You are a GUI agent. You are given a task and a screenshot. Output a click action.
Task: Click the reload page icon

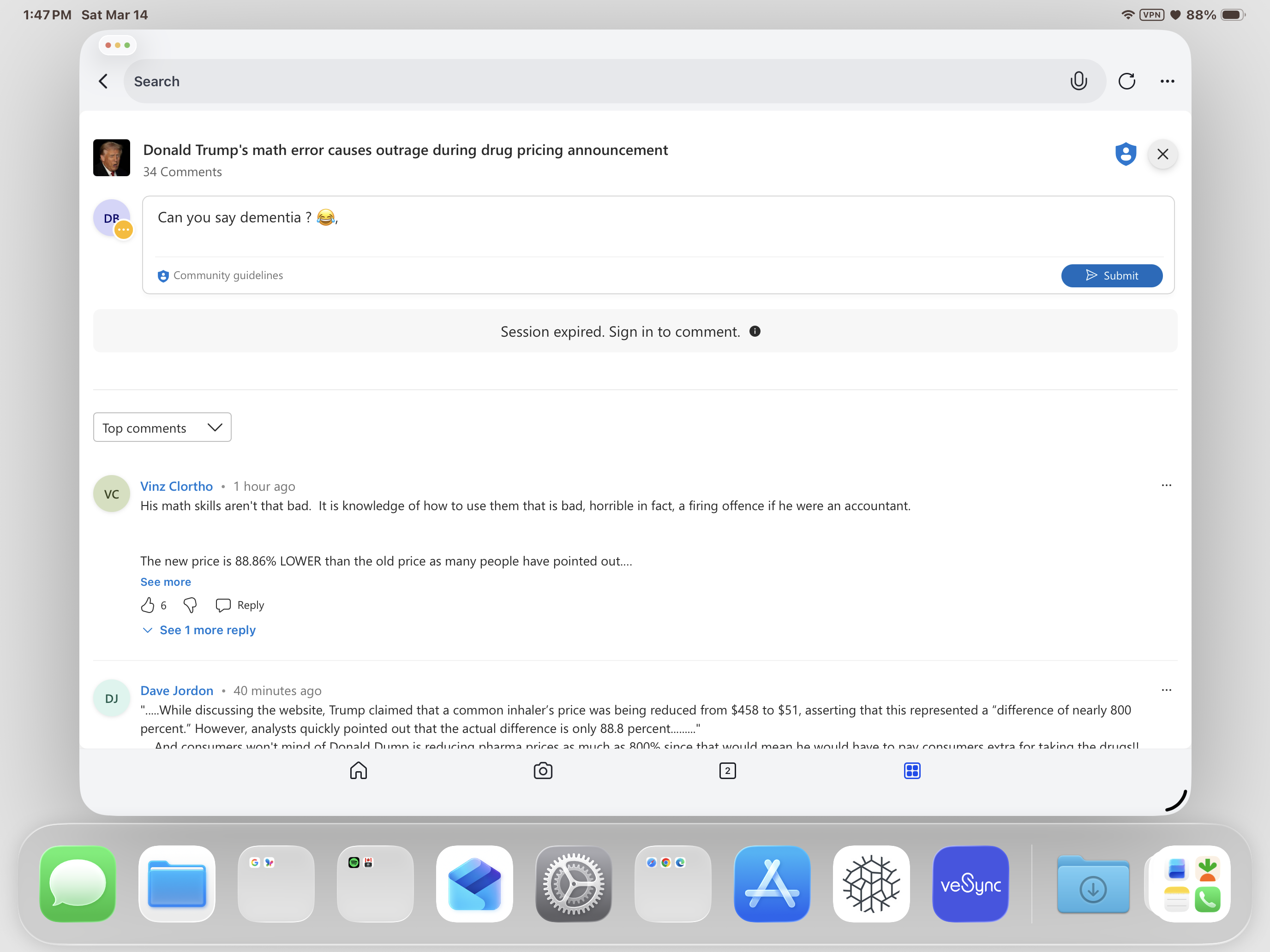(1126, 81)
